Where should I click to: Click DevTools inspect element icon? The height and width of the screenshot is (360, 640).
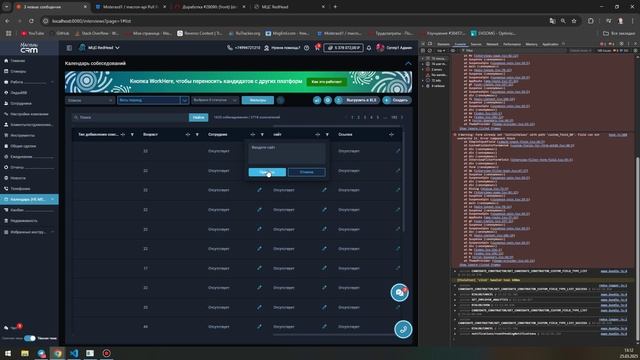[x=423, y=44]
